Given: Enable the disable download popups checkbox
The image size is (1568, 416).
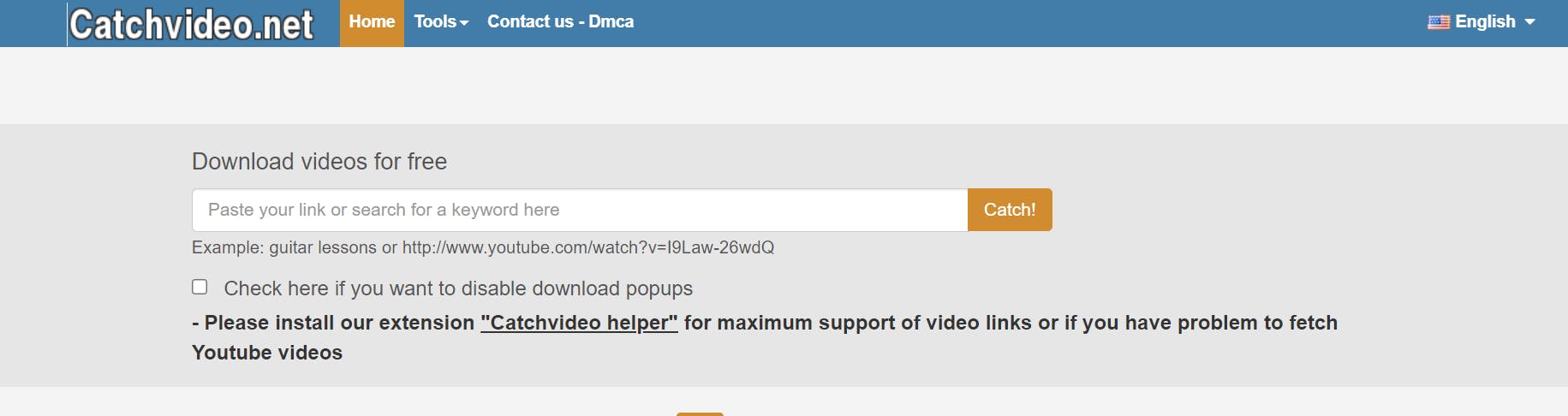Looking at the screenshot, I should point(200,287).
